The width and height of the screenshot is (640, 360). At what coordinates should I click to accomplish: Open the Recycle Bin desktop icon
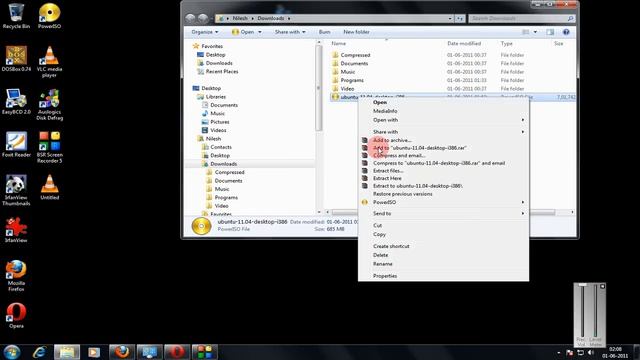pyautogui.click(x=16, y=16)
